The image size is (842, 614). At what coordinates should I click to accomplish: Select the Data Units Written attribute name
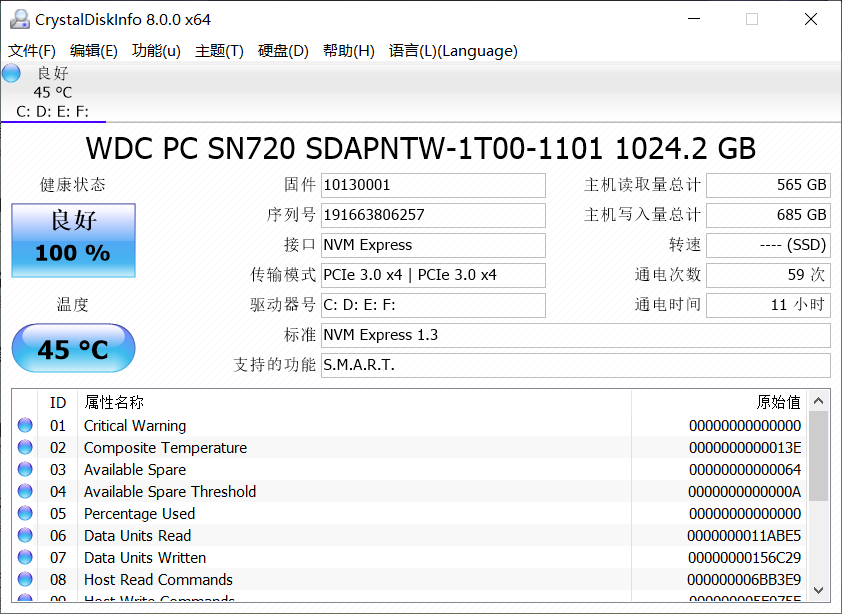(x=145, y=558)
